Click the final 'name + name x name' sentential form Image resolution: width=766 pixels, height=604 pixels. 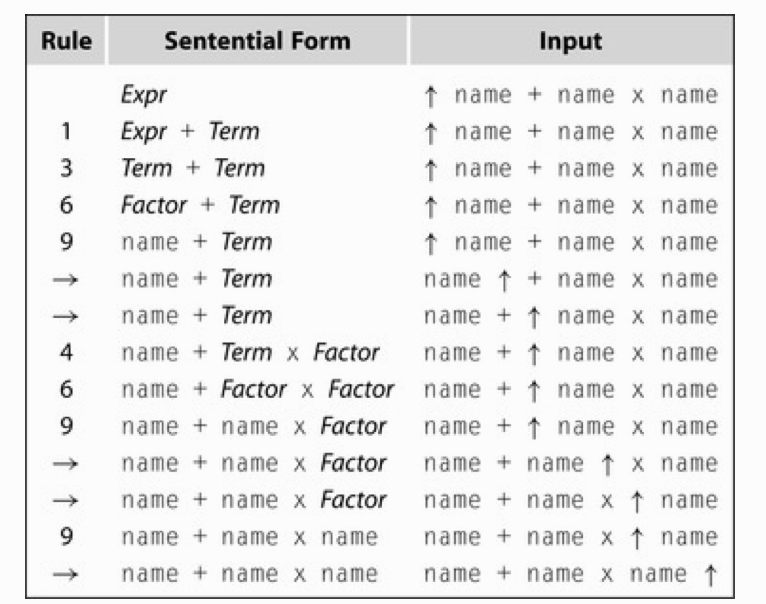[250, 574]
